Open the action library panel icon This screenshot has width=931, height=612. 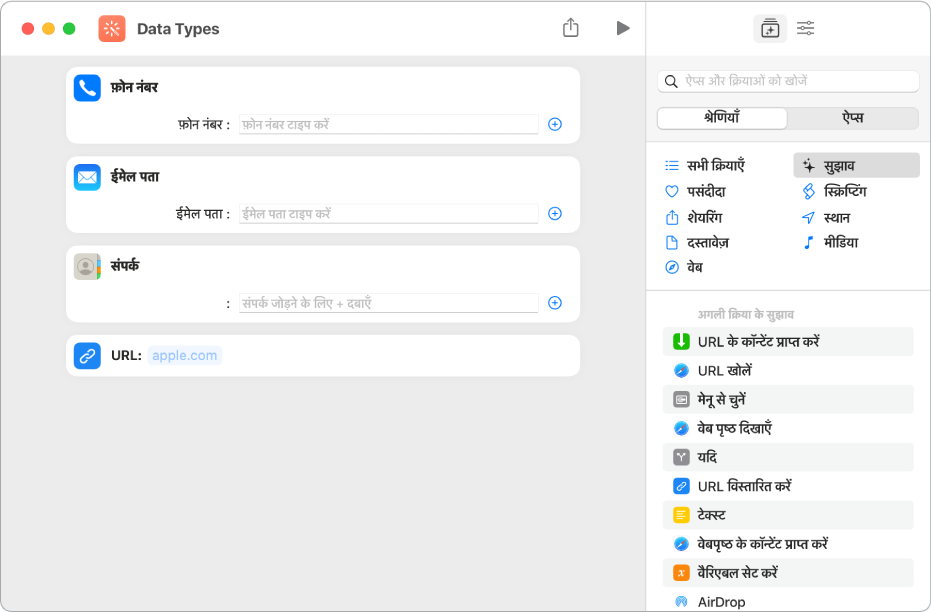coord(770,28)
